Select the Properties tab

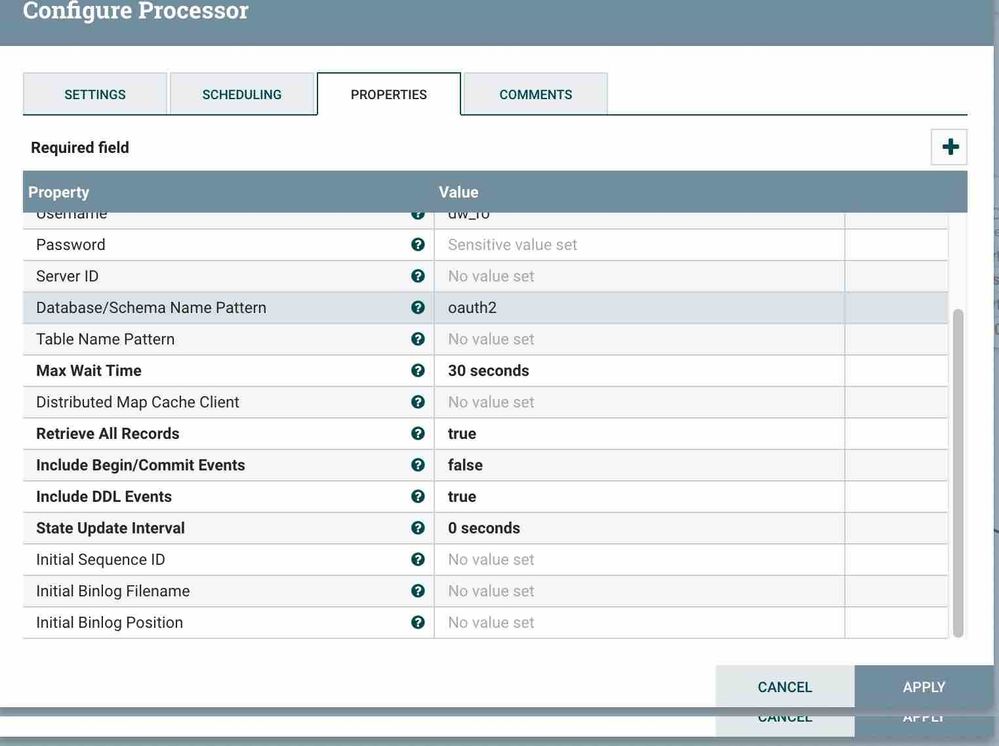(x=389, y=94)
